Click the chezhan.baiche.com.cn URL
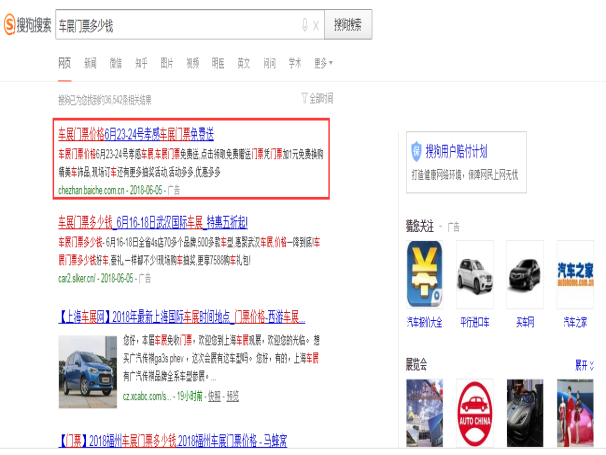This screenshot has height=455, width=606. coord(91,190)
